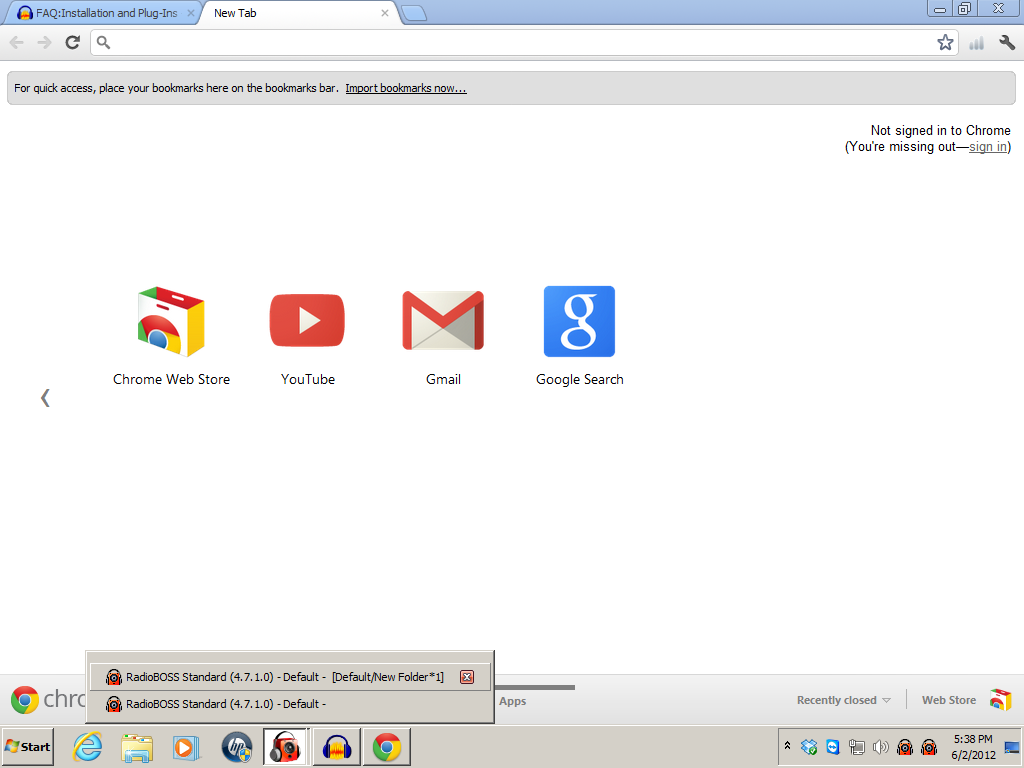The height and width of the screenshot is (768, 1024).
Task: Click the Chrome taskbar button
Action: 387,746
